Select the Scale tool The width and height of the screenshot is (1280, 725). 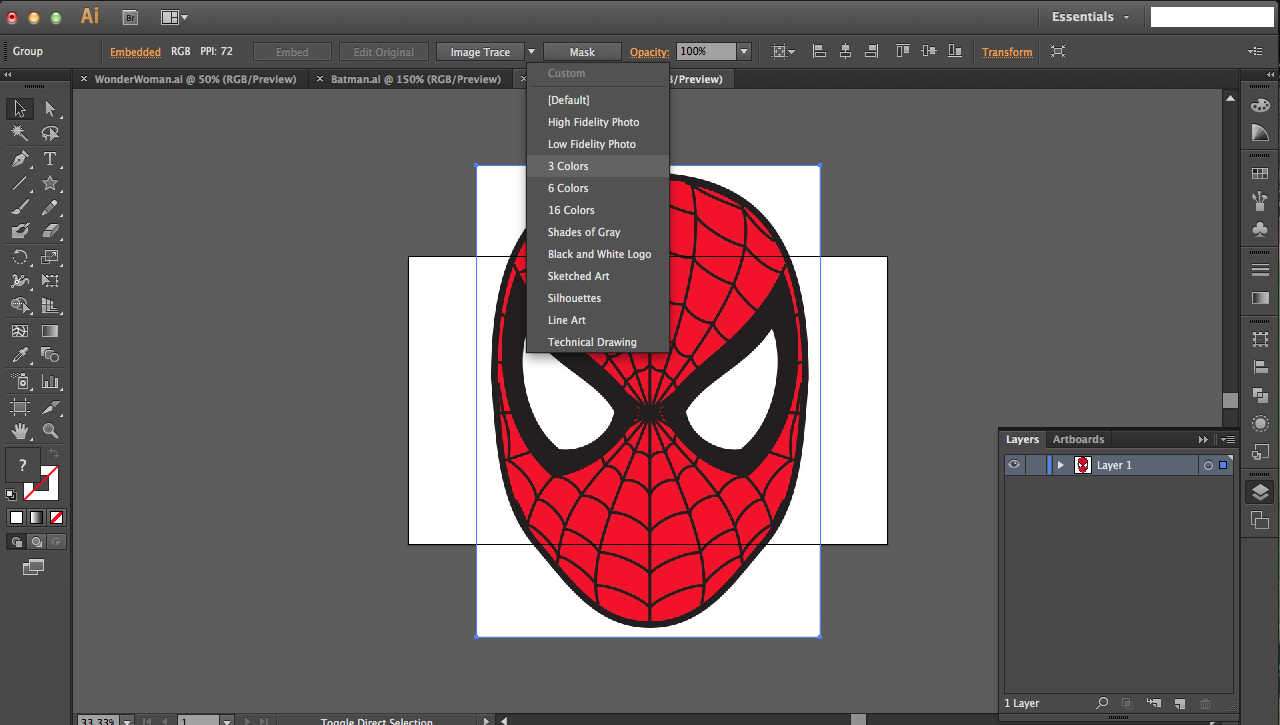(50, 257)
